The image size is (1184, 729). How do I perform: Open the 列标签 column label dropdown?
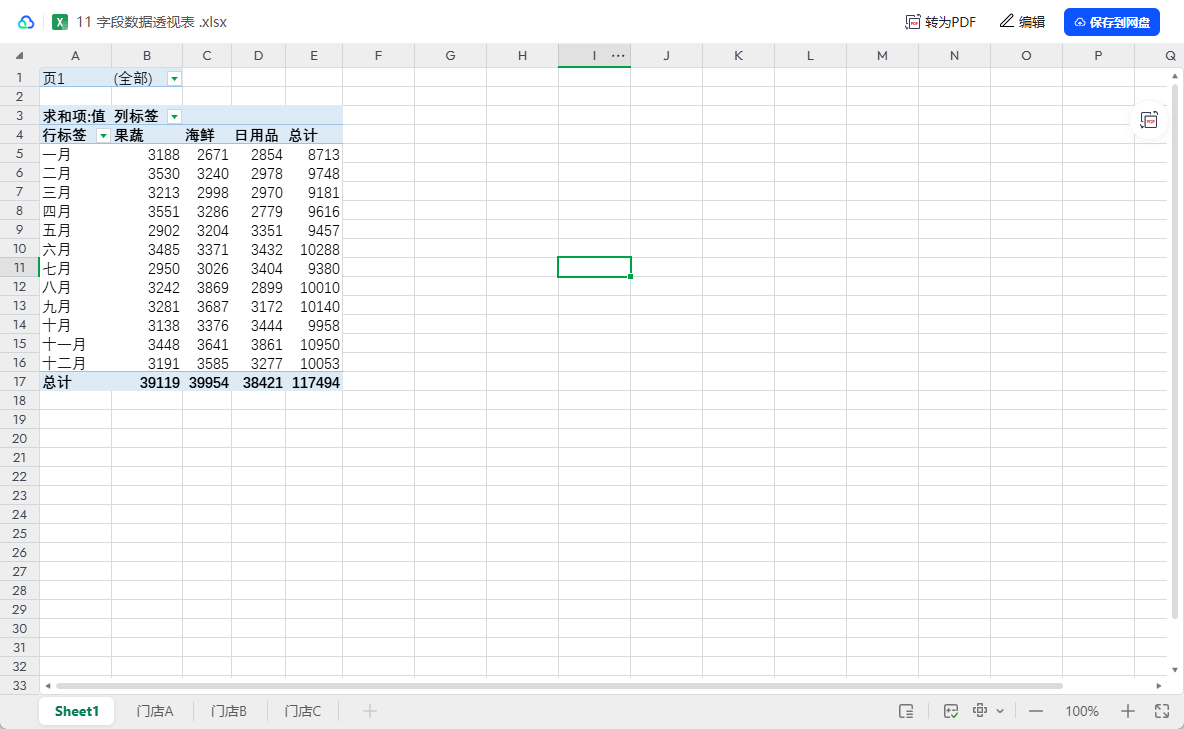(x=173, y=116)
